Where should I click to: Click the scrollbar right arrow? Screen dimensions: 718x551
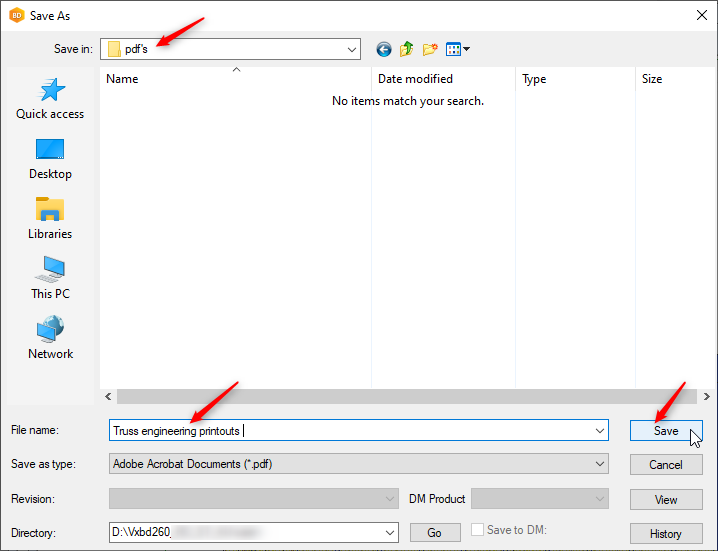[x=707, y=396]
